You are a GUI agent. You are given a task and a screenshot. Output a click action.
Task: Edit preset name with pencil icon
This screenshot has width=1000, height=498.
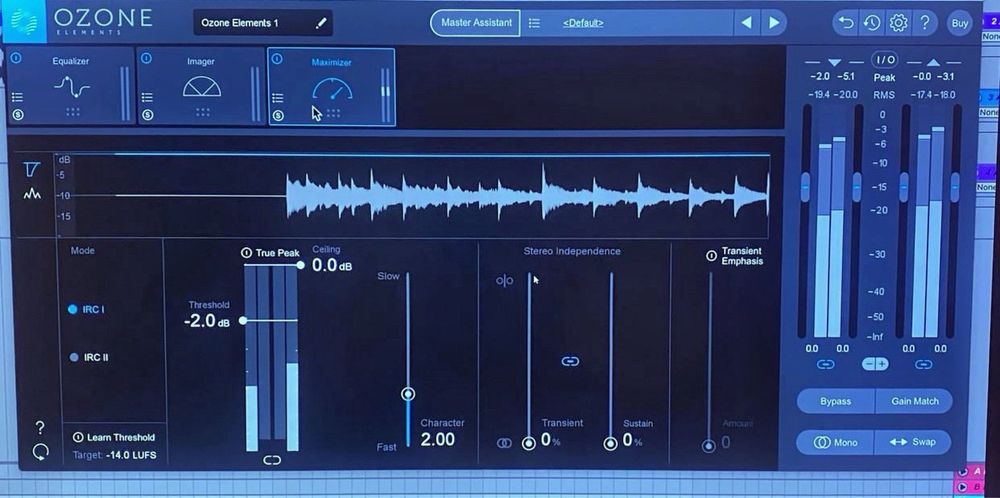point(321,23)
